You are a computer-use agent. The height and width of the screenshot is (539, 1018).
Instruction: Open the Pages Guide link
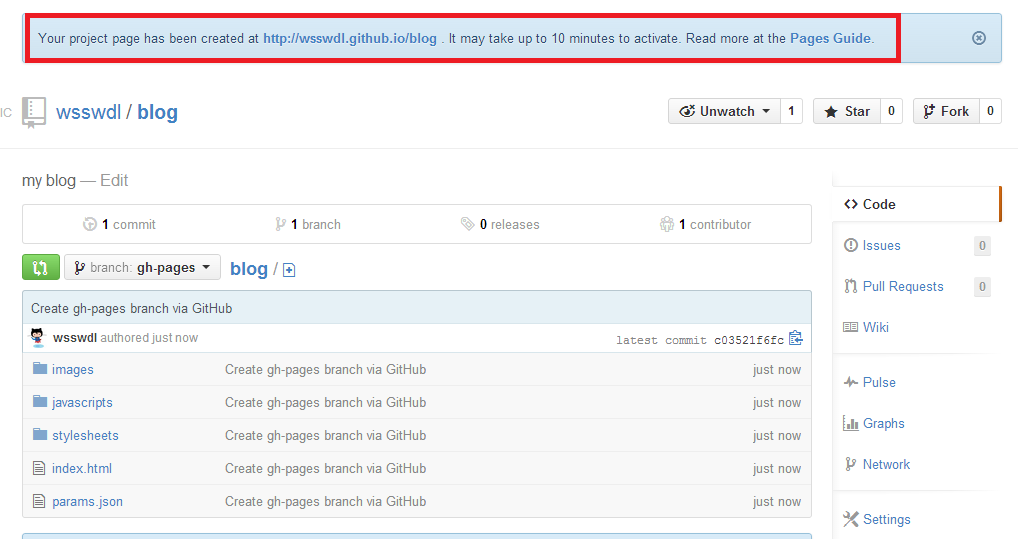(x=830, y=39)
